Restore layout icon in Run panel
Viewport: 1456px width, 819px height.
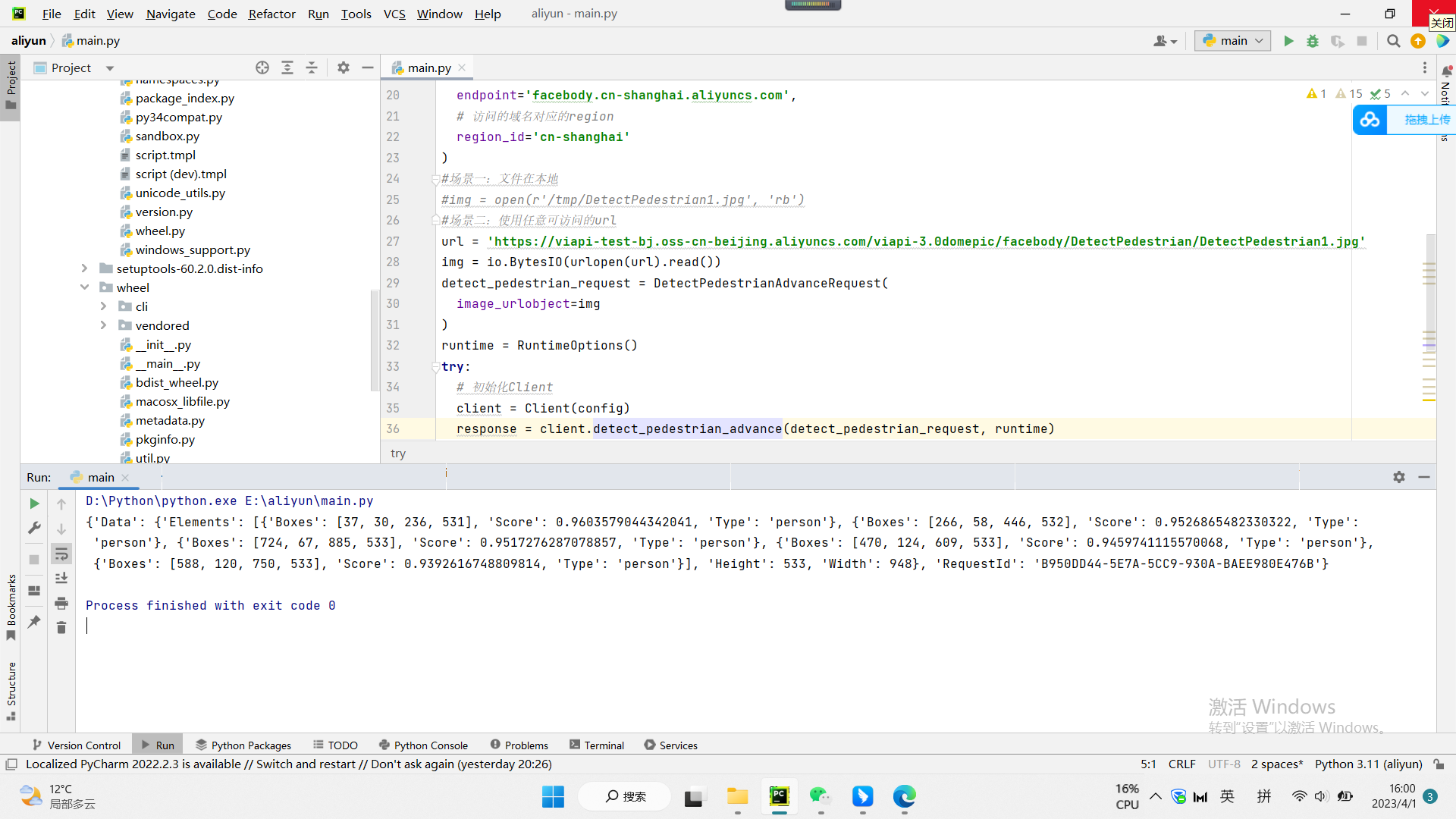[34, 591]
